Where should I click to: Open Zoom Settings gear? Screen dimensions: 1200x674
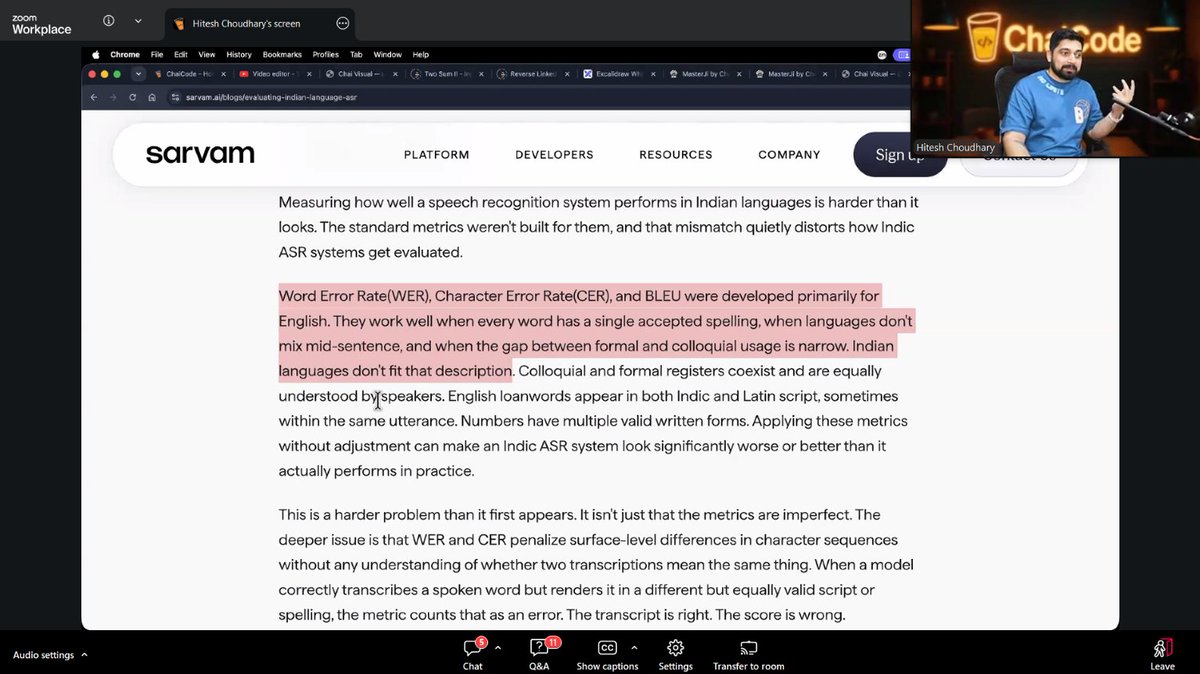click(675, 655)
